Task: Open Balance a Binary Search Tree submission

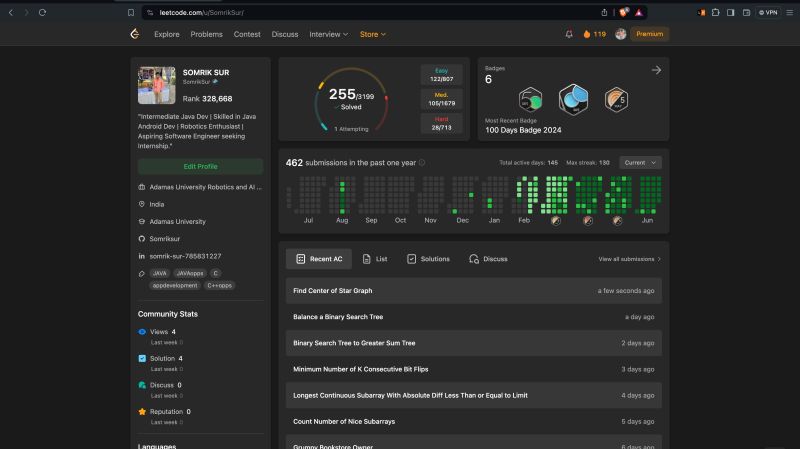Action: tap(473, 317)
